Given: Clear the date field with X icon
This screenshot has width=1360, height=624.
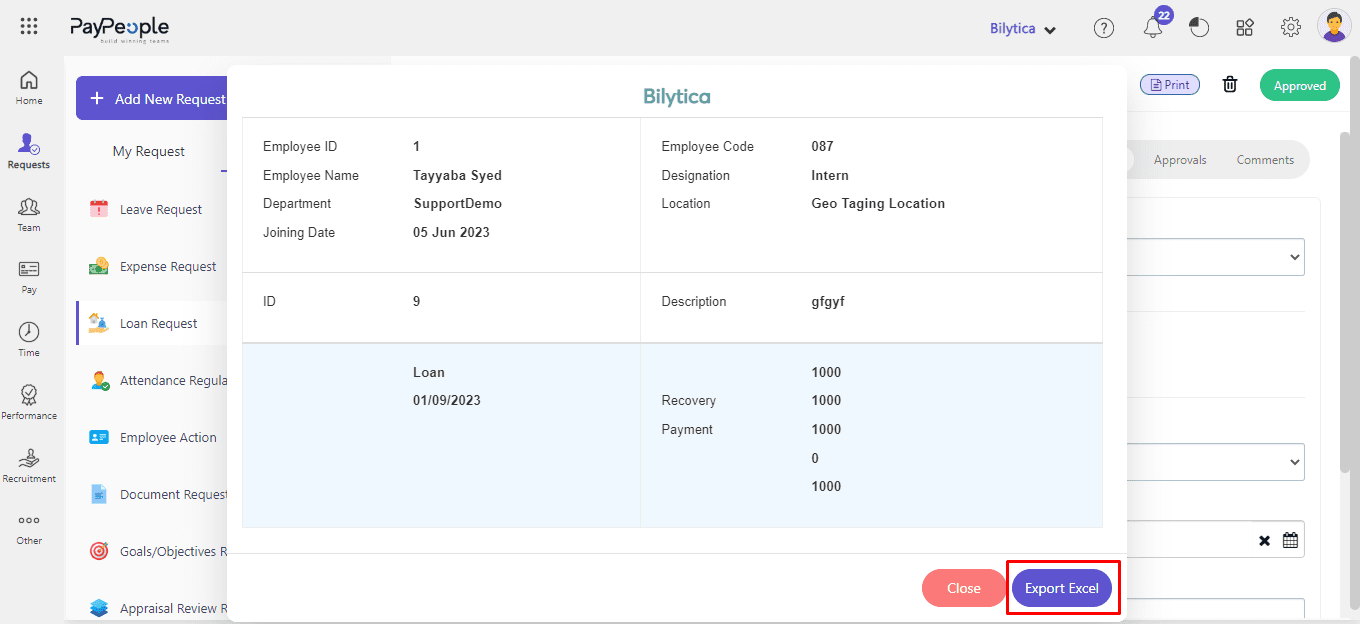Looking at the screenshot, I should (x=1264, y=540).
